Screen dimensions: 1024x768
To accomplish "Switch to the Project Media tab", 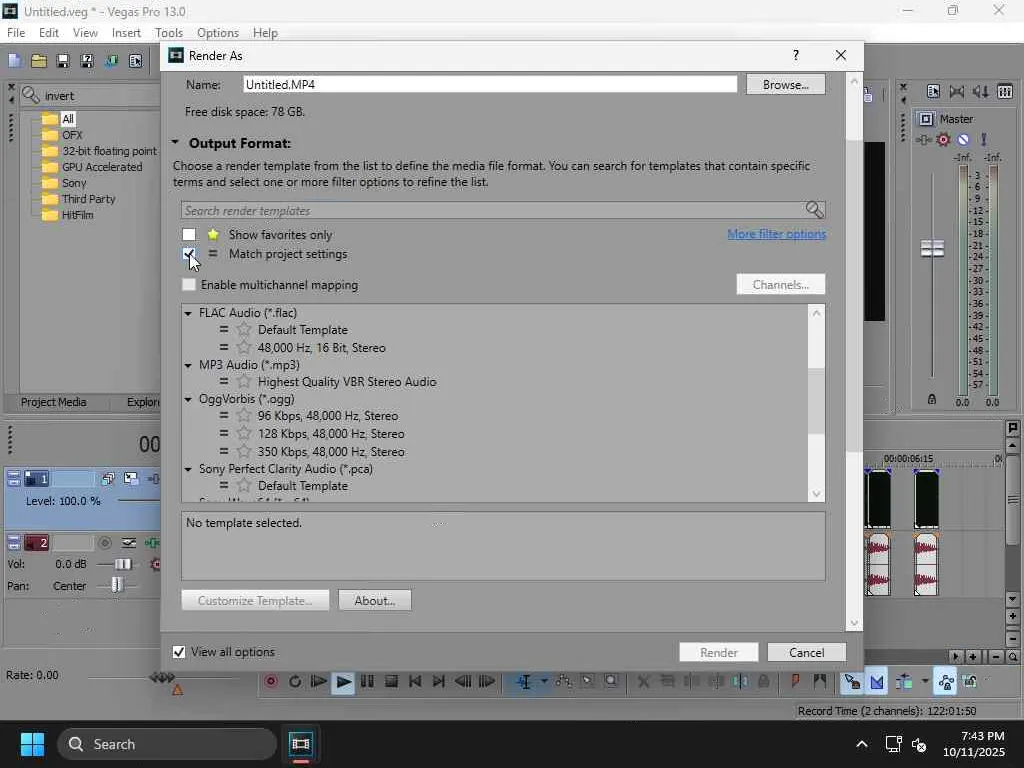I will [54, 402].
